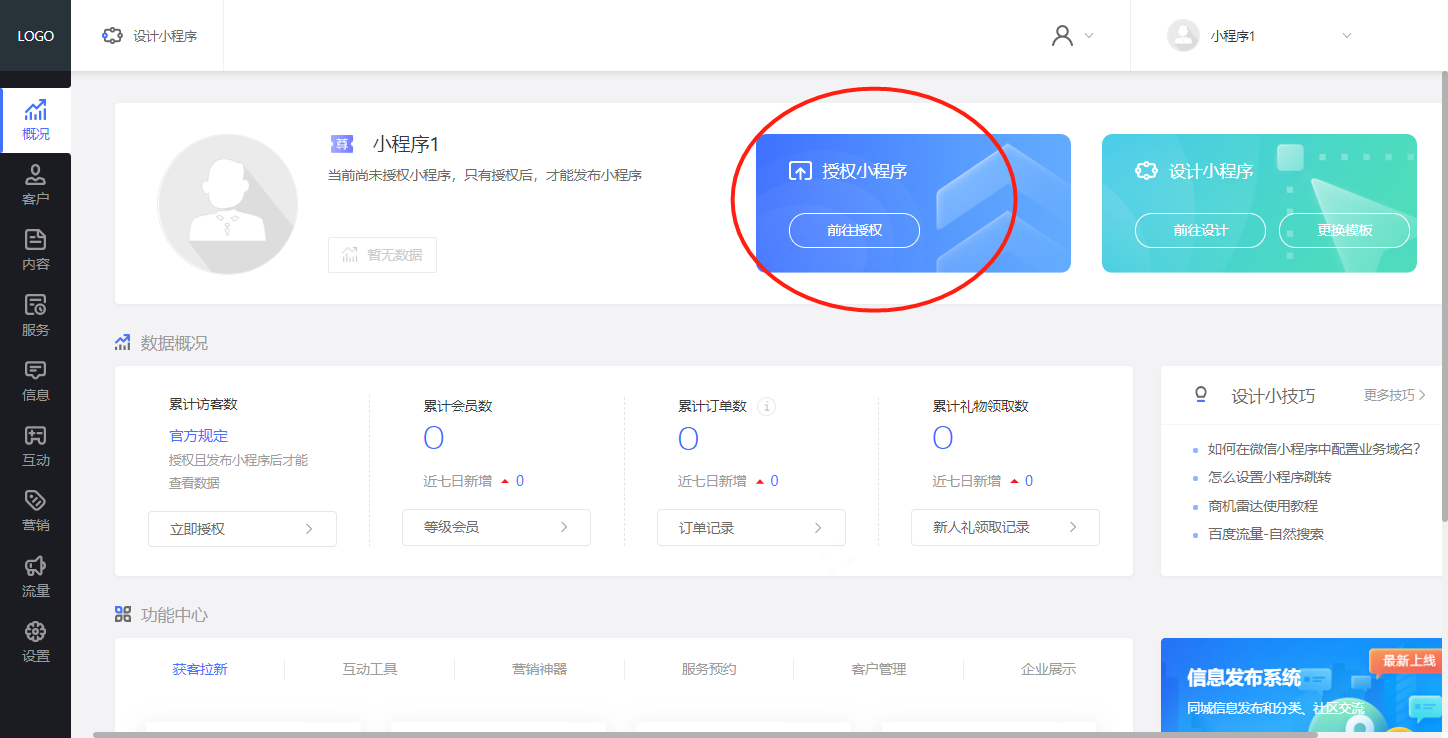1448x738 pixels.
Task: Open the 内容 content section
Action: 35,248
